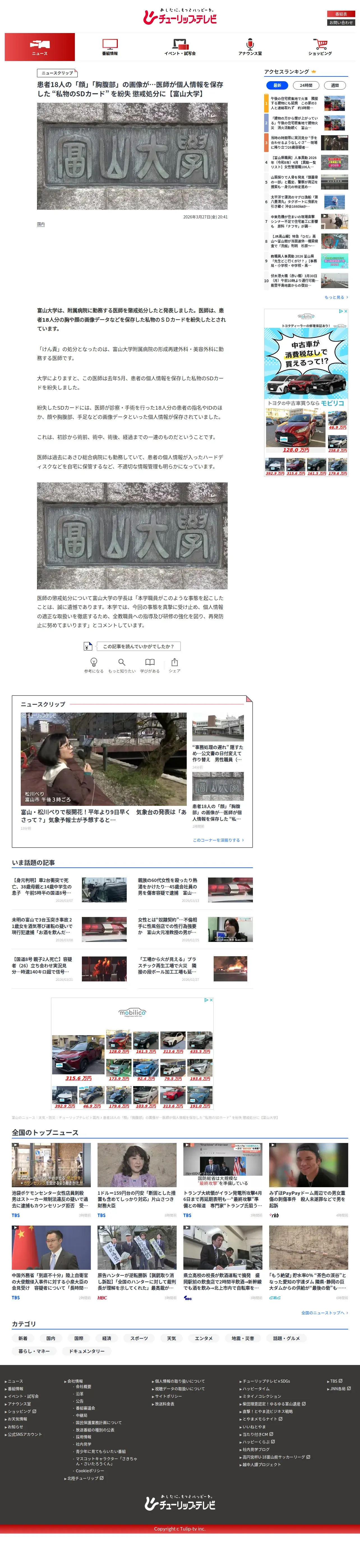Select the エンタメ category chip
This screenshot has width=360, height=1568.
point(204,1338)
